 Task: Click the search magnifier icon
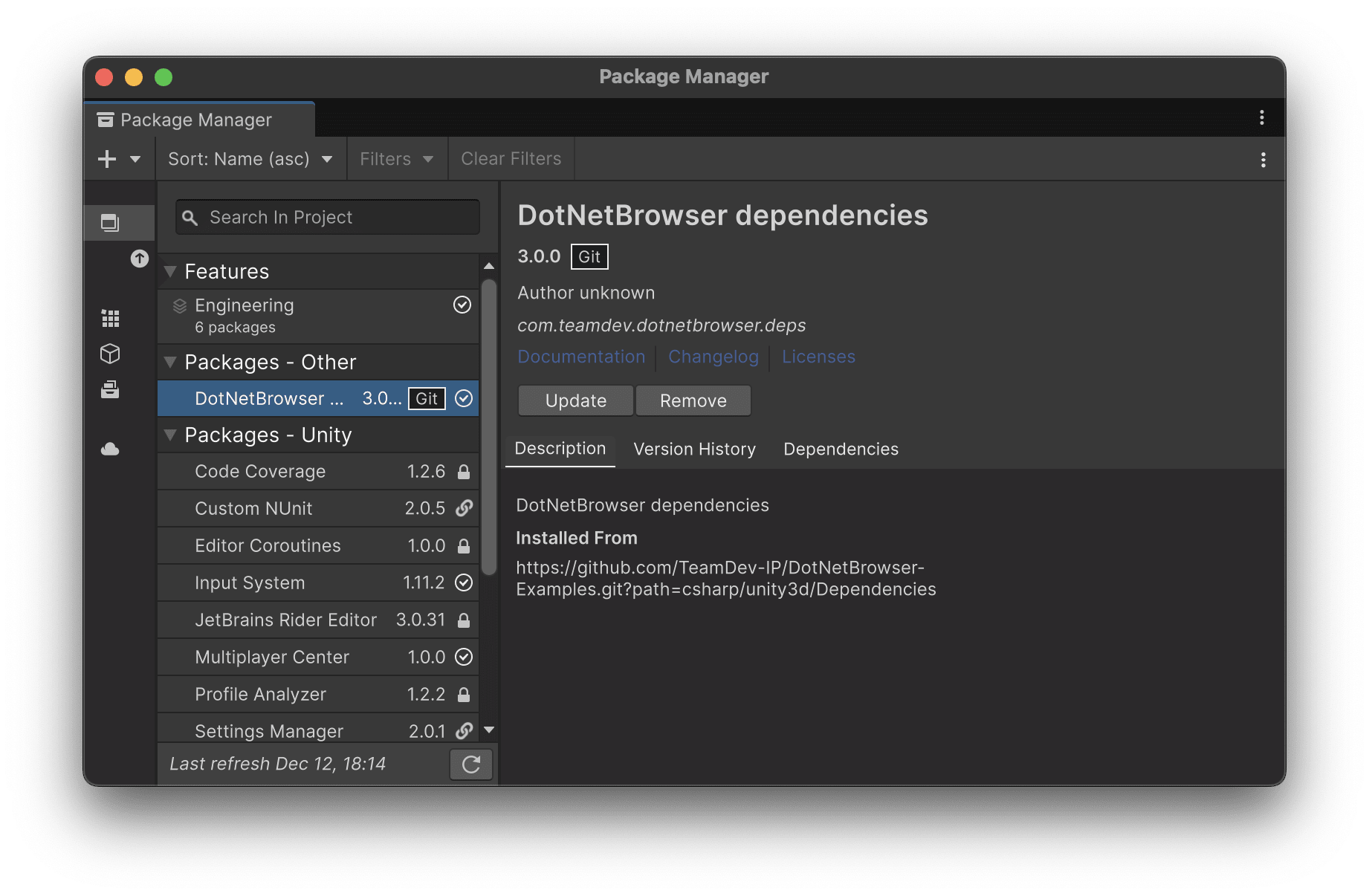190,218
